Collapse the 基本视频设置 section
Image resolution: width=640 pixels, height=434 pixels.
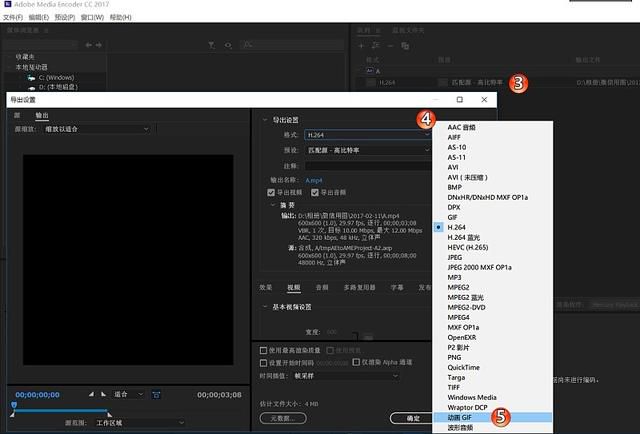pos(264,307)
